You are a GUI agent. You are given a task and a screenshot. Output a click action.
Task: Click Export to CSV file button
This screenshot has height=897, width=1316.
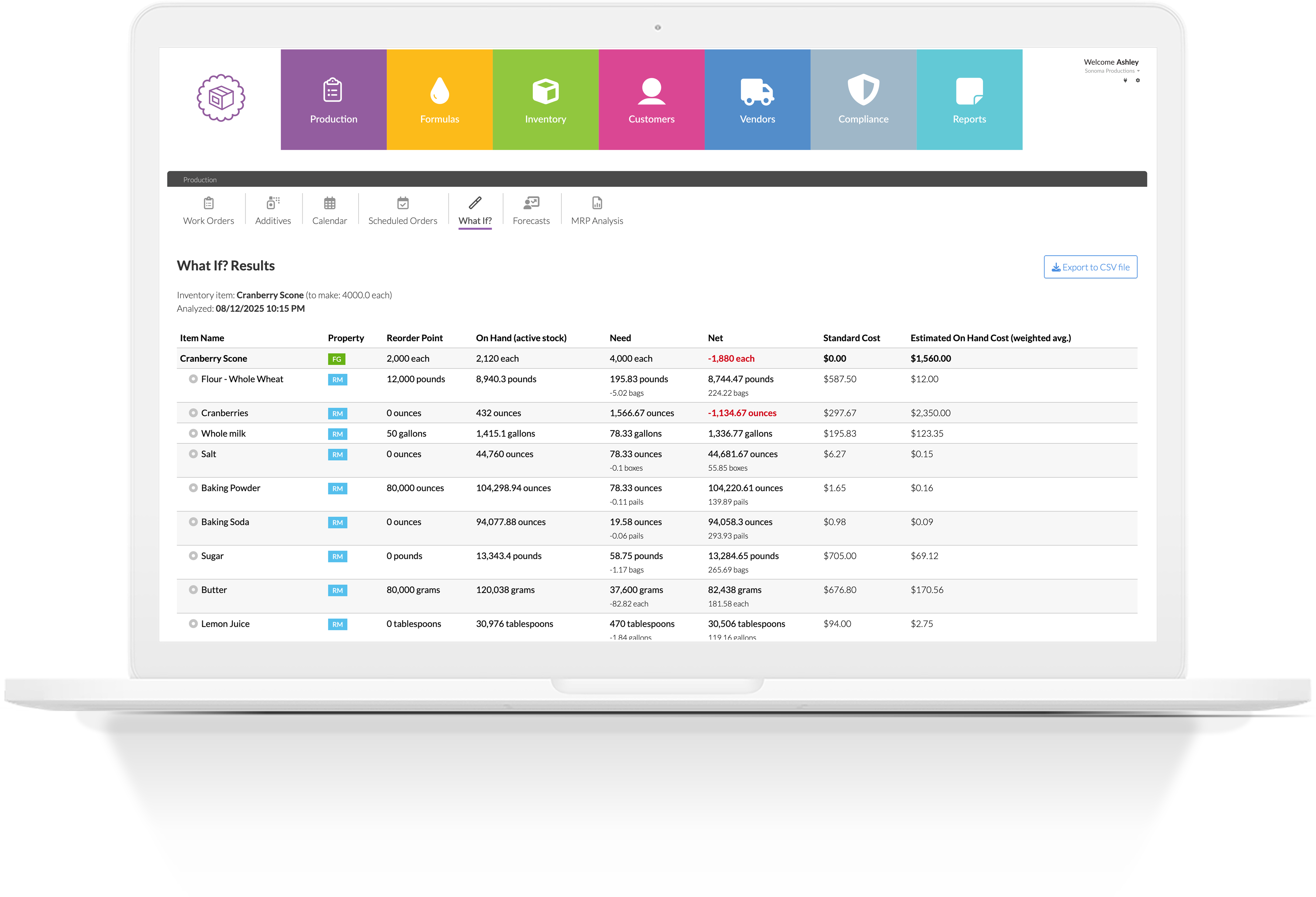tap(1090, 267)
